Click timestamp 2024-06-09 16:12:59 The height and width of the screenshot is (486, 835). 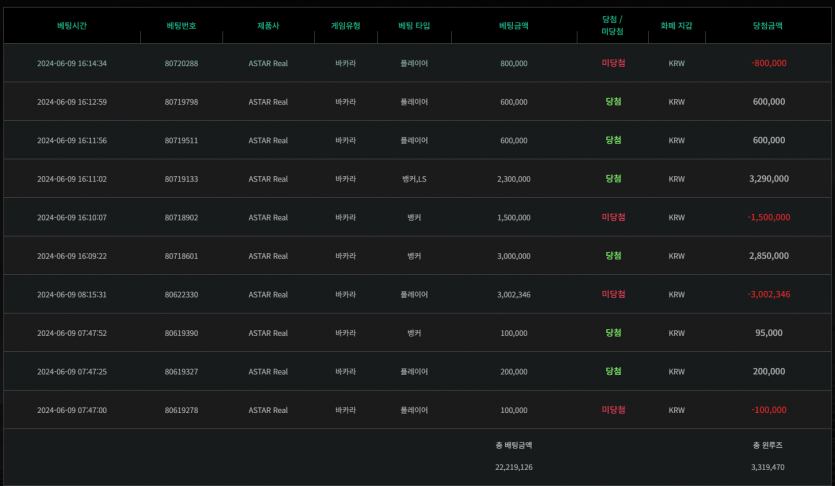click(72, 102)
